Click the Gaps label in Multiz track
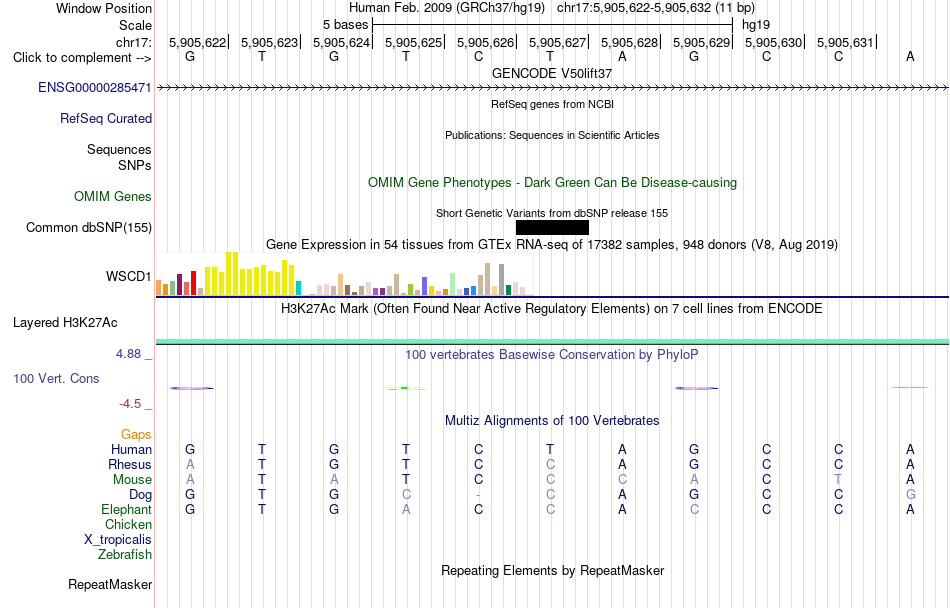Image resolution: width=950 pixels, height=608 pixels. click(x=136, y=434)
